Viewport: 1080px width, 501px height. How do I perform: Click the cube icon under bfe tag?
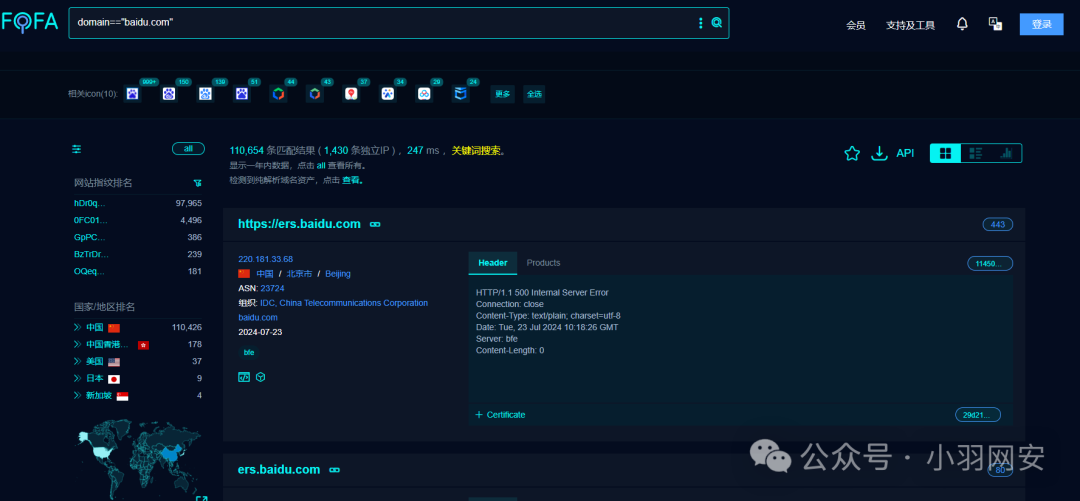click(x=260, y=377)
